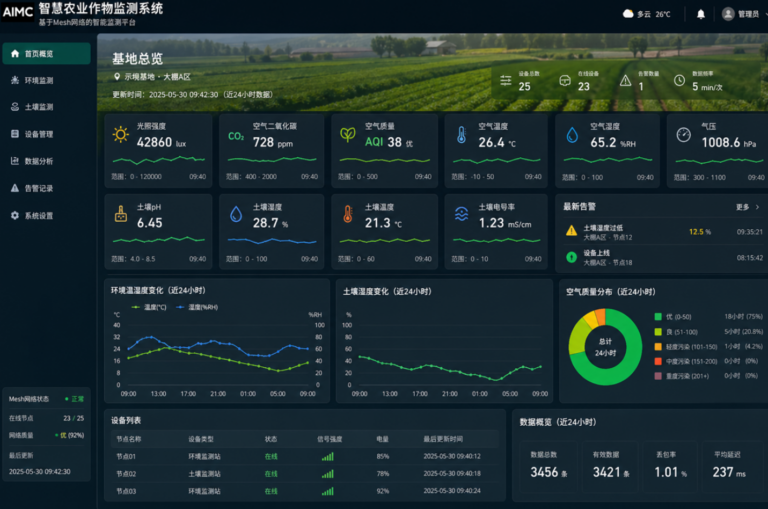This screenshot has width=768, height=509.
Task: Select 节点01 row name
Action: pos(126,457)
